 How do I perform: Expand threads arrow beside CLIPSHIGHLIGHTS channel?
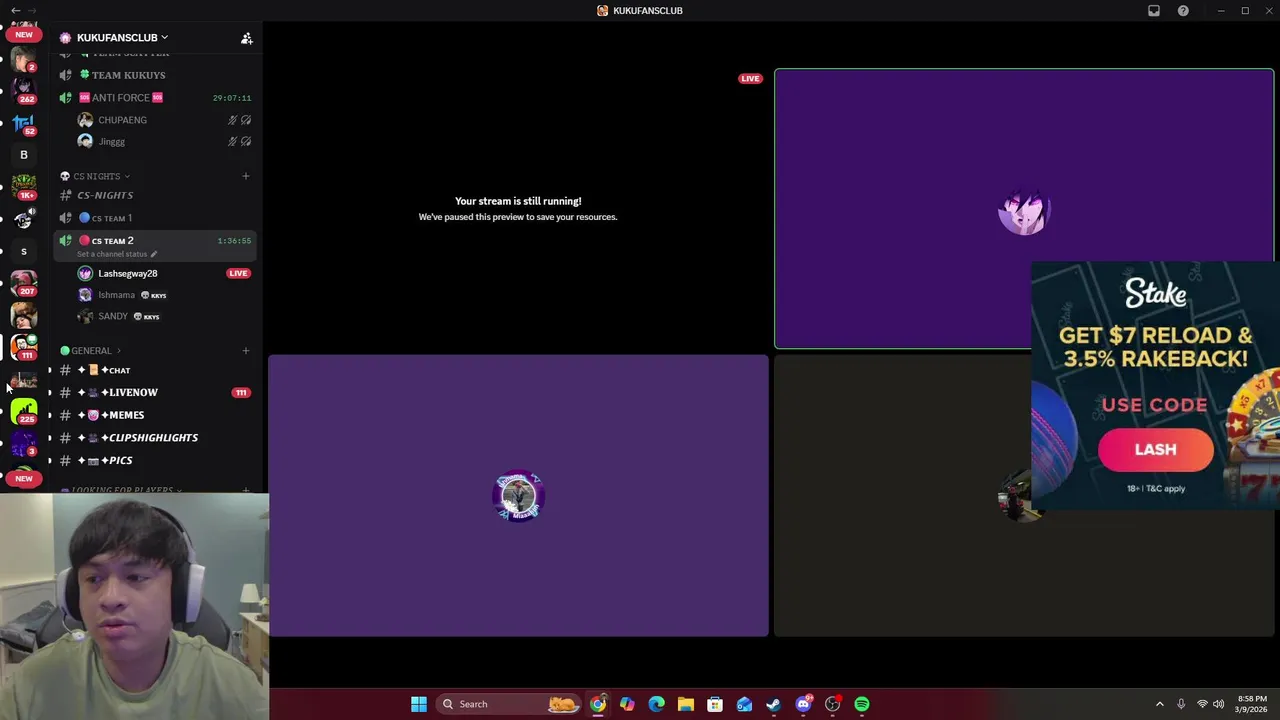[50, 438]
